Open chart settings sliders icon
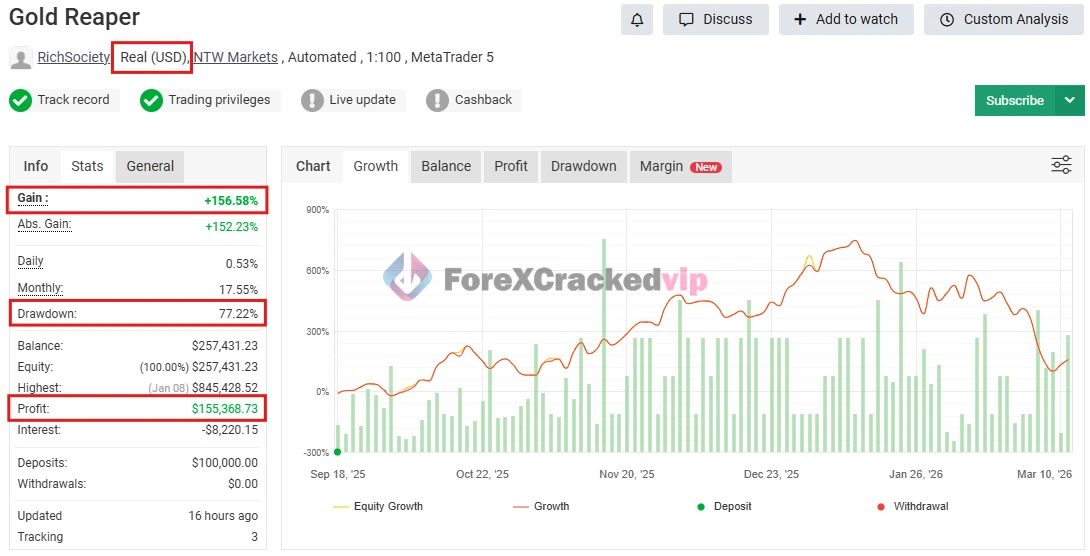 point(1061,165)
